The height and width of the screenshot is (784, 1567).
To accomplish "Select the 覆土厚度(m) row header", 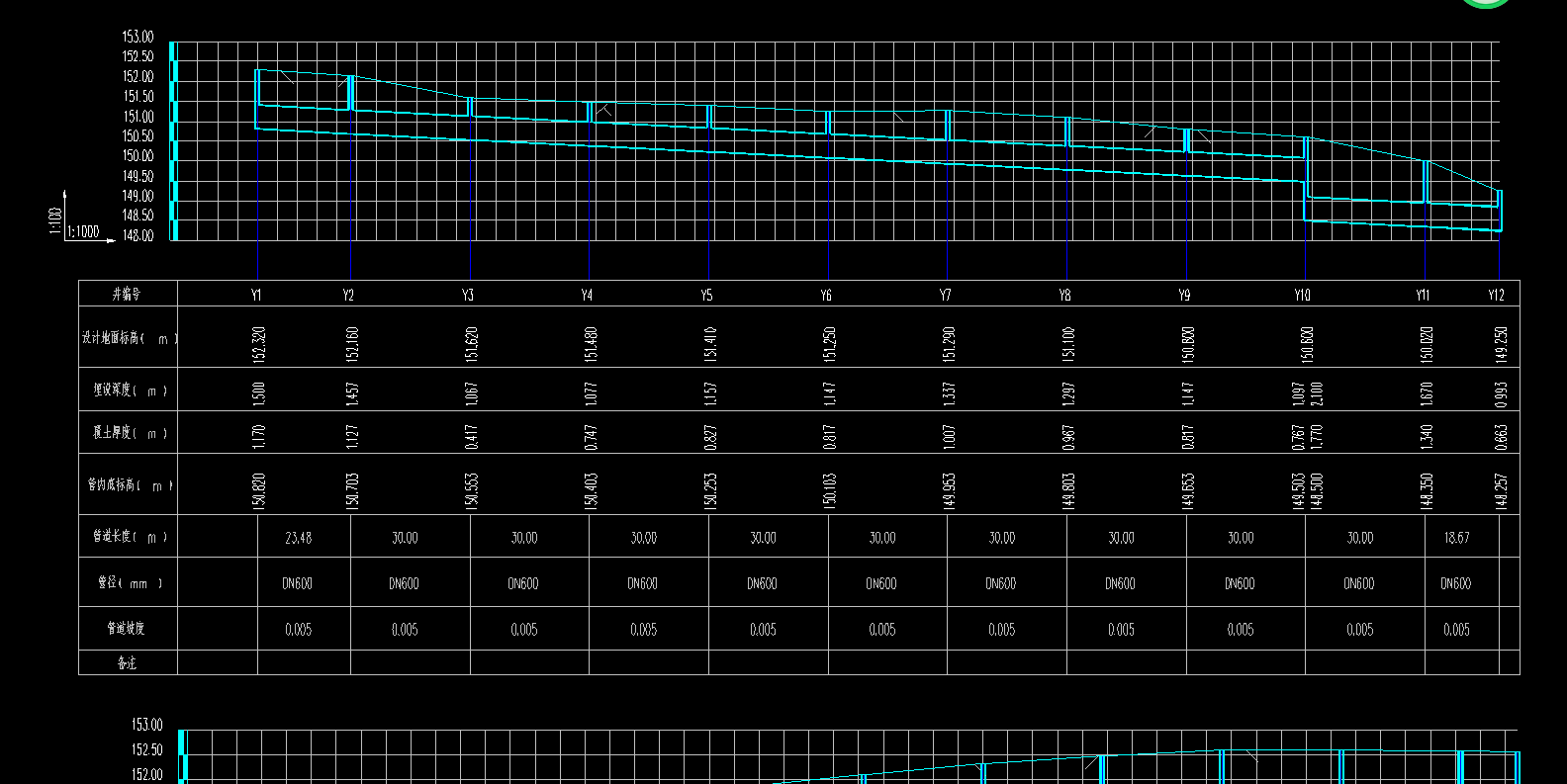I will click(x=130, y=433).
